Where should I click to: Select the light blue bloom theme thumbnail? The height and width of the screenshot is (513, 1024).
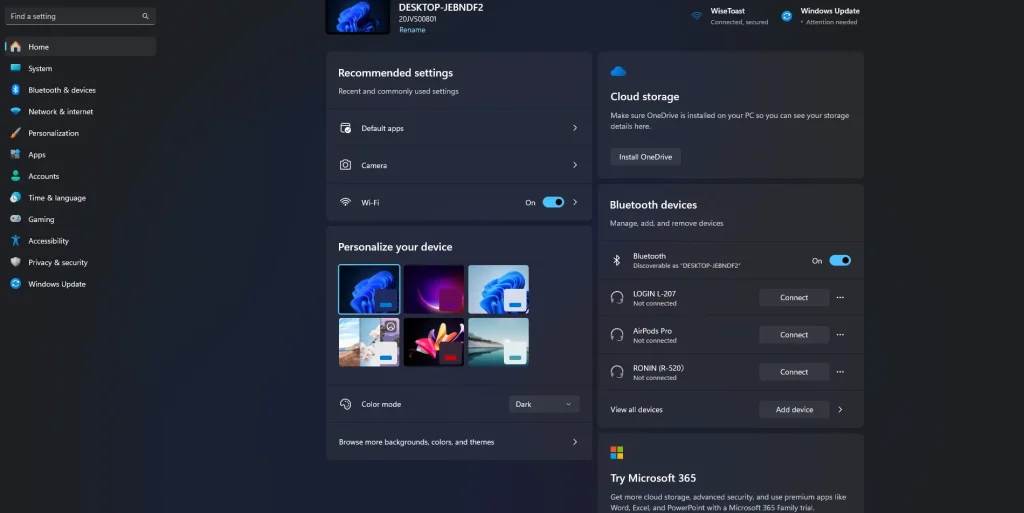pyautogui.click(x=498, y=289)
